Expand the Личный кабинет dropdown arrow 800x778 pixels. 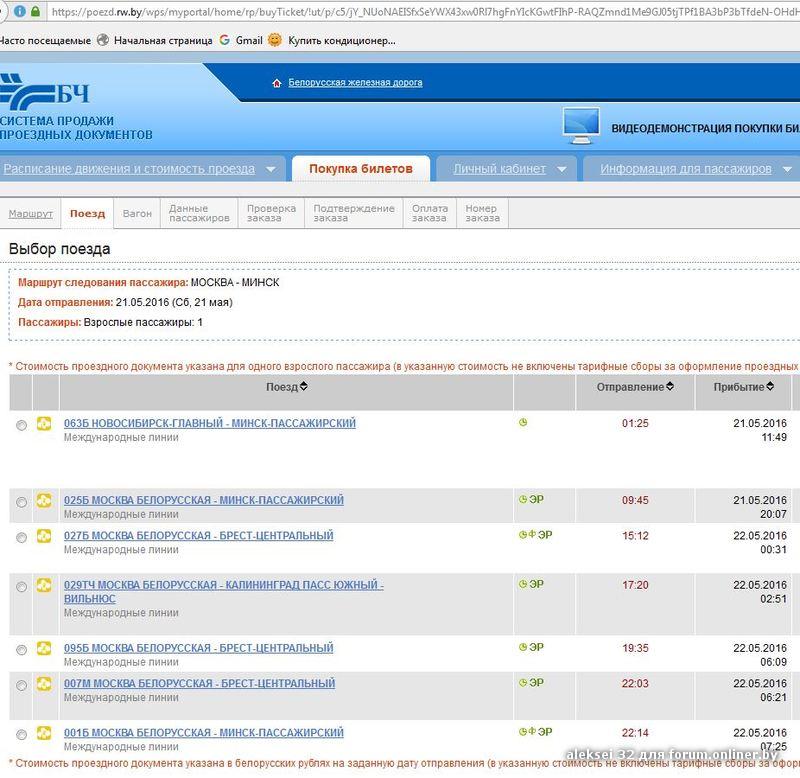pos(562,169)
